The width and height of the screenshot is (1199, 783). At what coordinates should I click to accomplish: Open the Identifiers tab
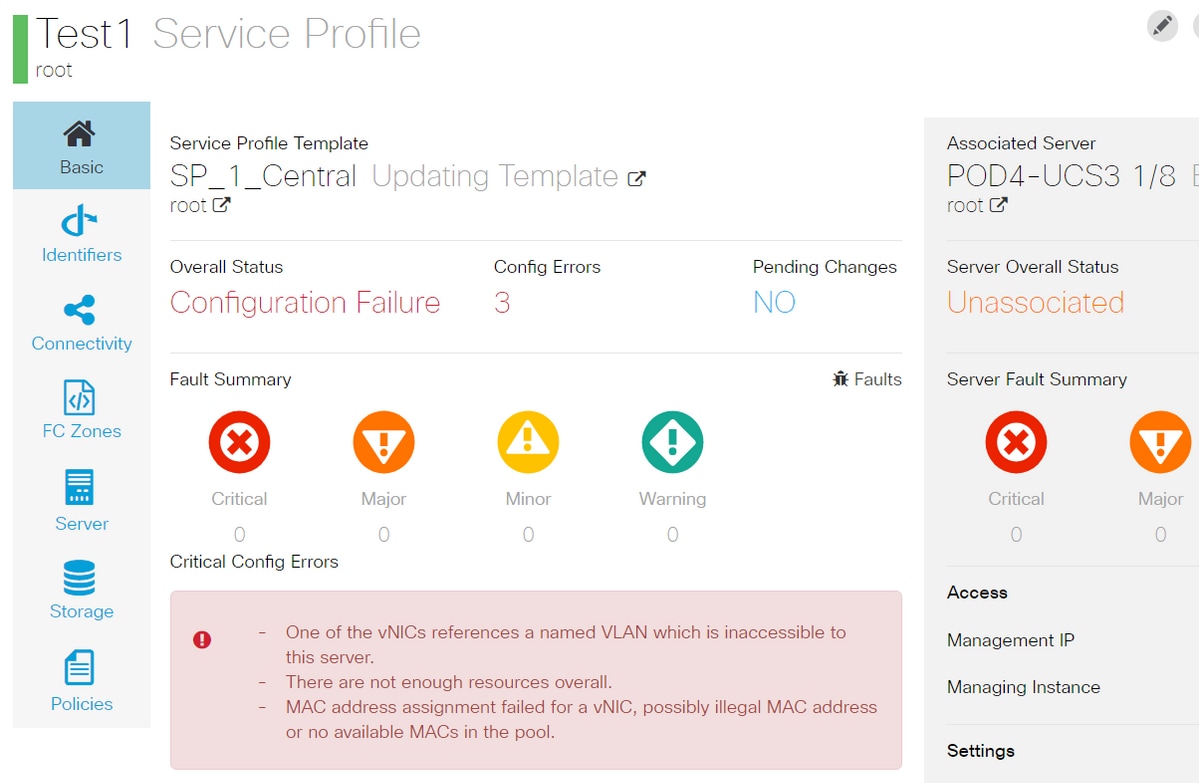coord(81,234)
